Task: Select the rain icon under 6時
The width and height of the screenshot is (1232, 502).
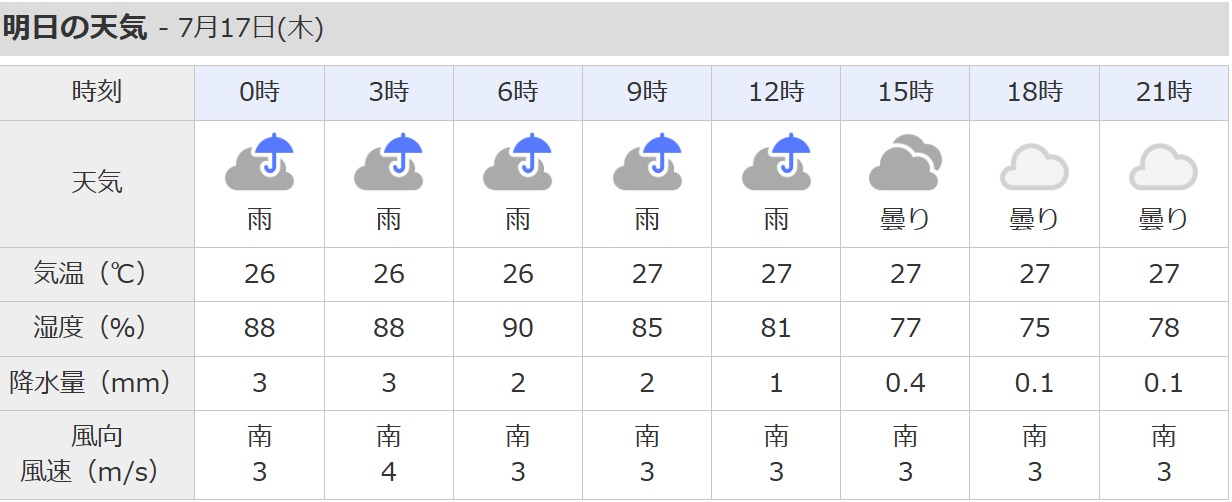Action: click(x=517, y=162)
